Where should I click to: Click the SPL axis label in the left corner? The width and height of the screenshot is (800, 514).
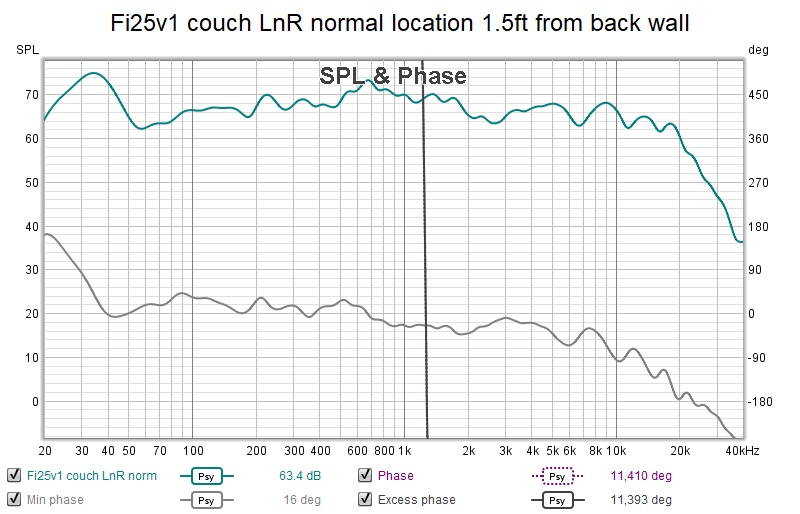pyautogui.click(x=28, y=50)
